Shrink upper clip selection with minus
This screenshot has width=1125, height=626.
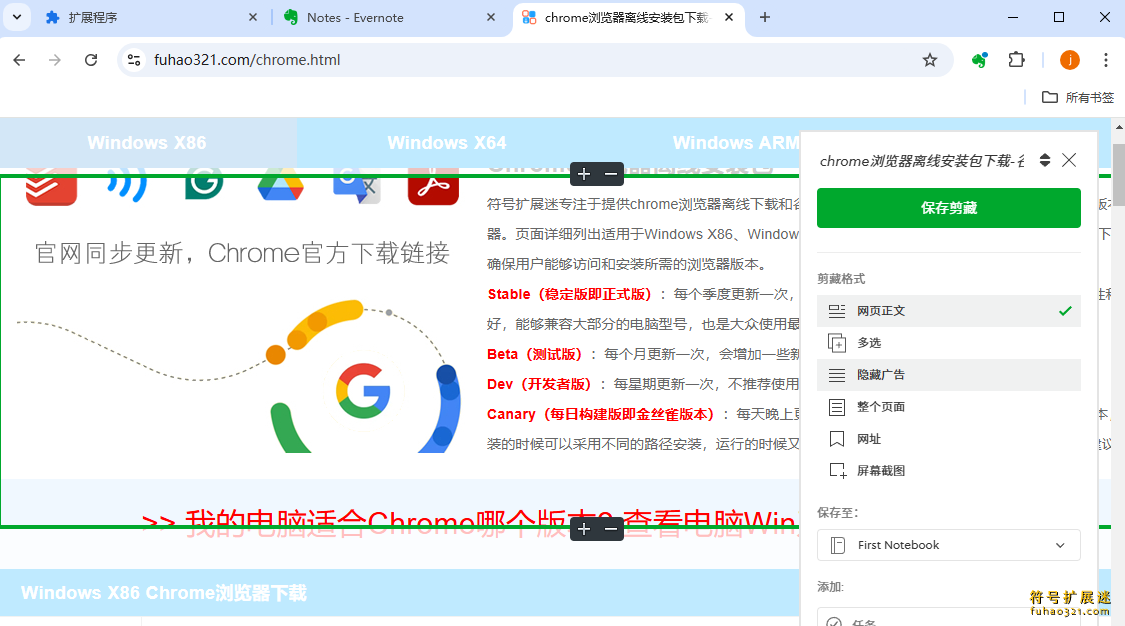point(611,174)
